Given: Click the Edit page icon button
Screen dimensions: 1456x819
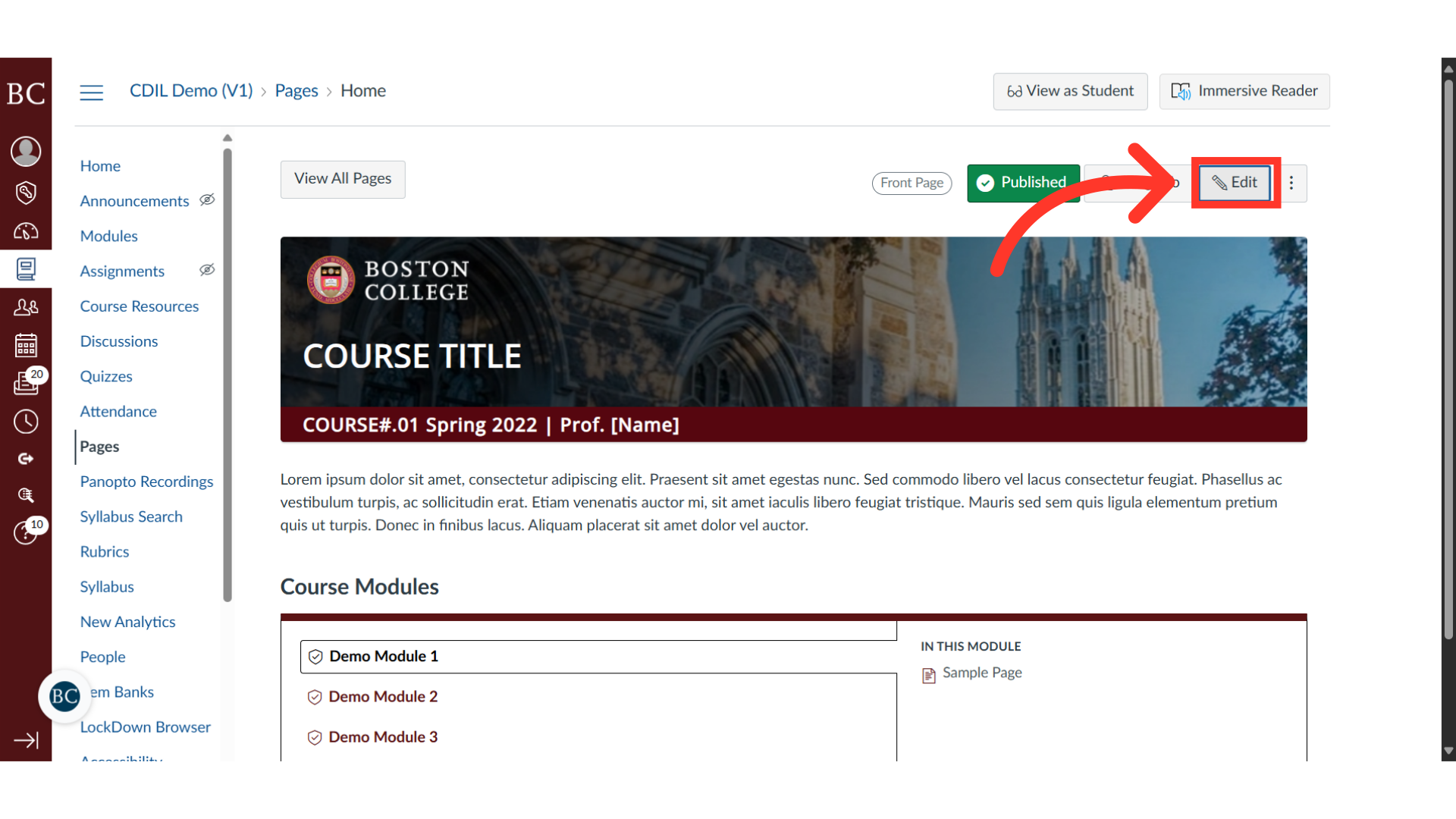Looking at the screenshot, I should [1235, 181].
